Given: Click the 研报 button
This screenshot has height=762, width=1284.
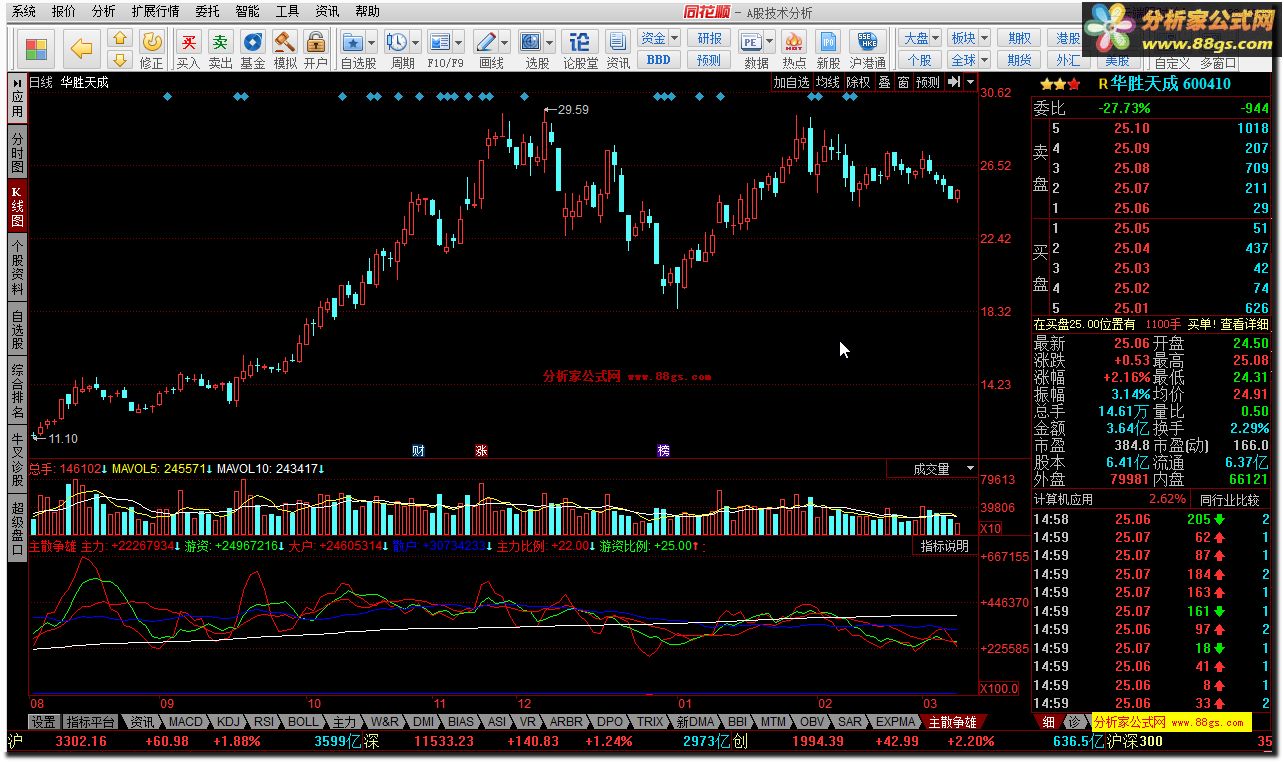Looking at the screenshot, I should [709, 38].
